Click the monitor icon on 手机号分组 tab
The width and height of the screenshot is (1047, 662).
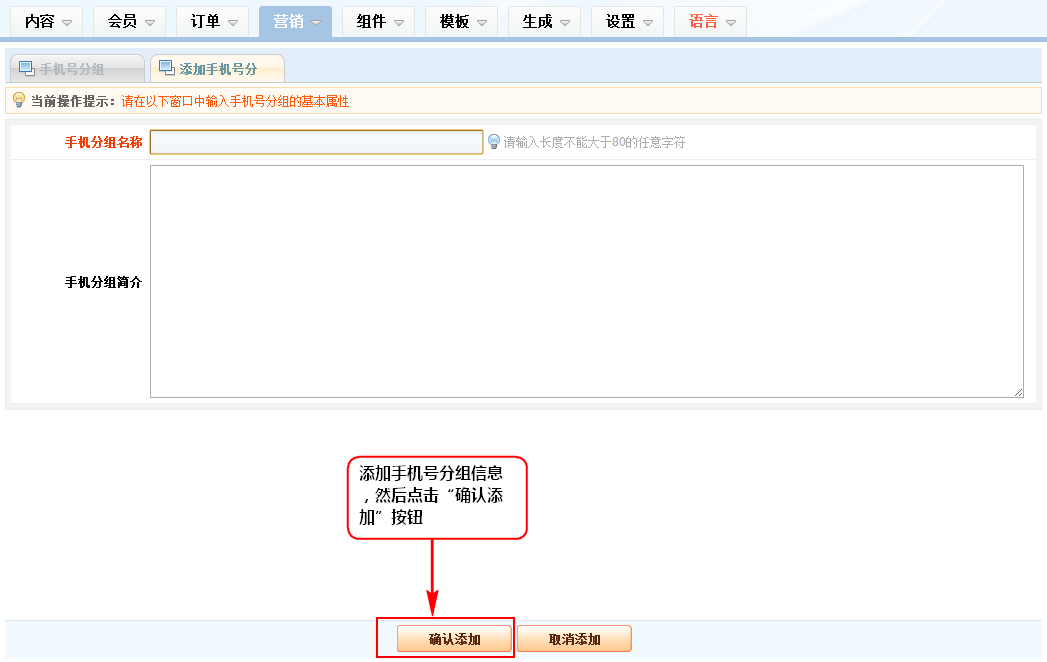27,69
